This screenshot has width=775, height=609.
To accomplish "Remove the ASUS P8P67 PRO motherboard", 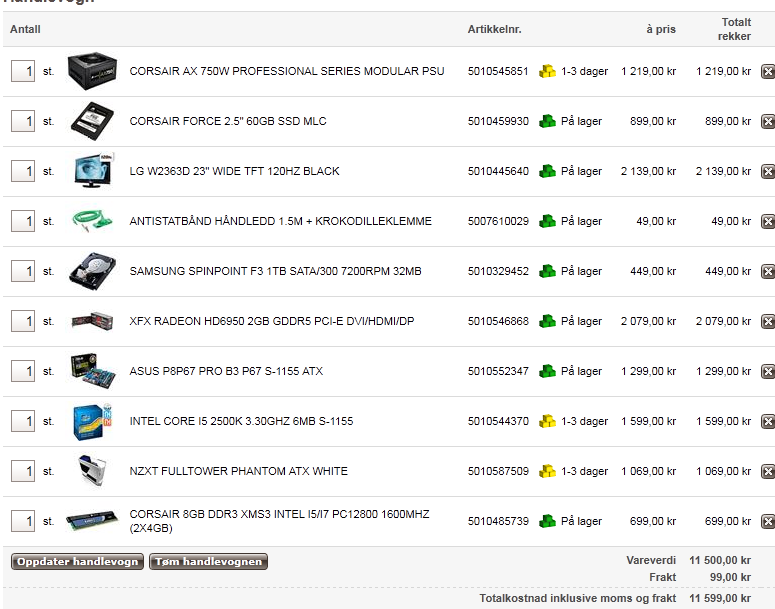I will (x=768, y=371).
